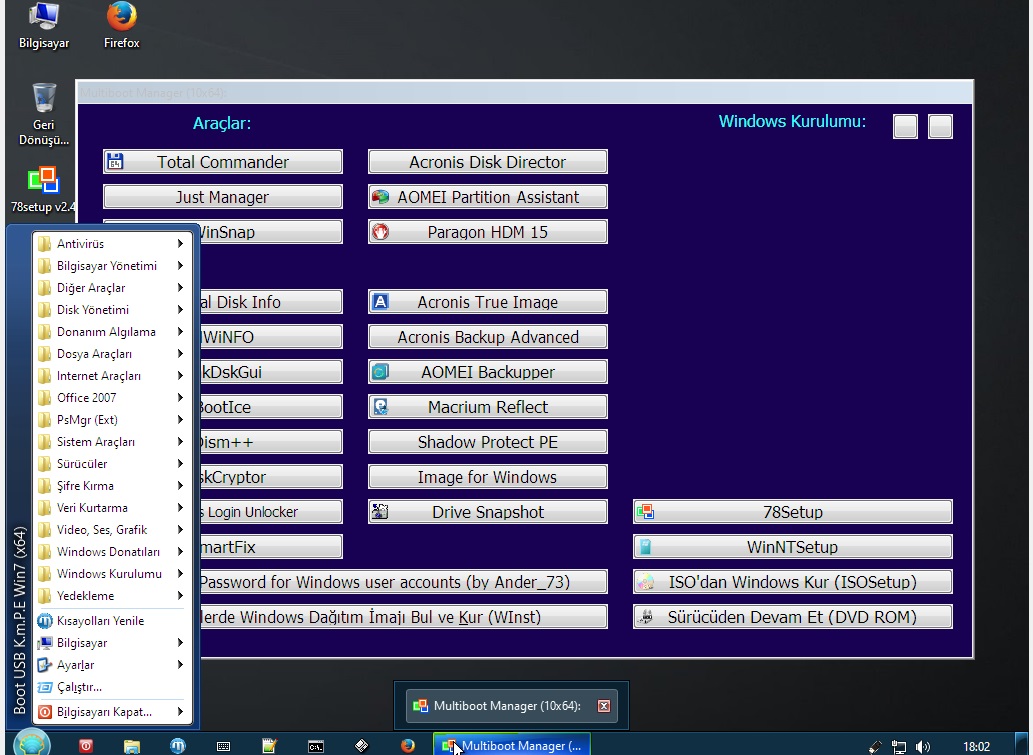
Task: Open the Geri Dönüşüm recycle bin icon
Action: pyautogui.click(x=44, y=112)
